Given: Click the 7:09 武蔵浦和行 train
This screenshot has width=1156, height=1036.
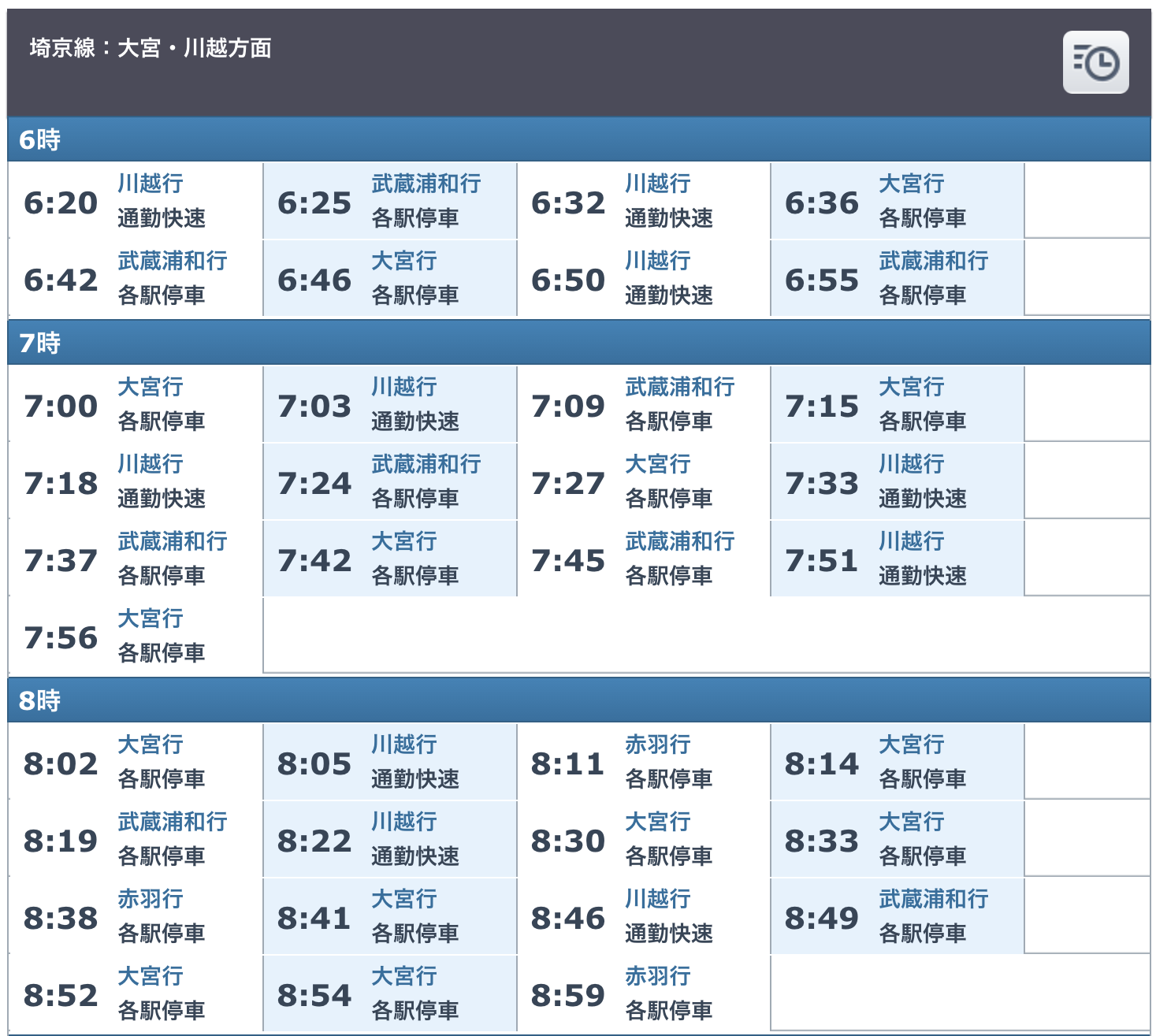Looking at the screenshot, I should coord(643,404).
